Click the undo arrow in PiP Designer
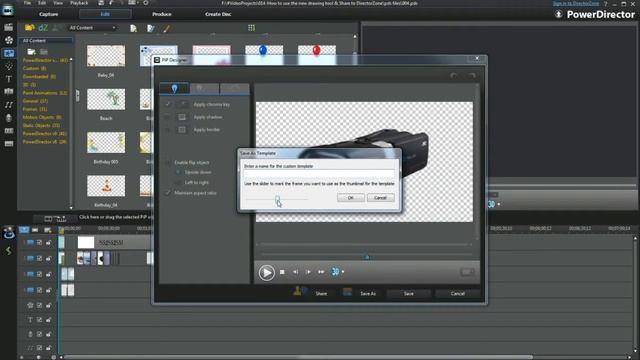 pos(454,76)
